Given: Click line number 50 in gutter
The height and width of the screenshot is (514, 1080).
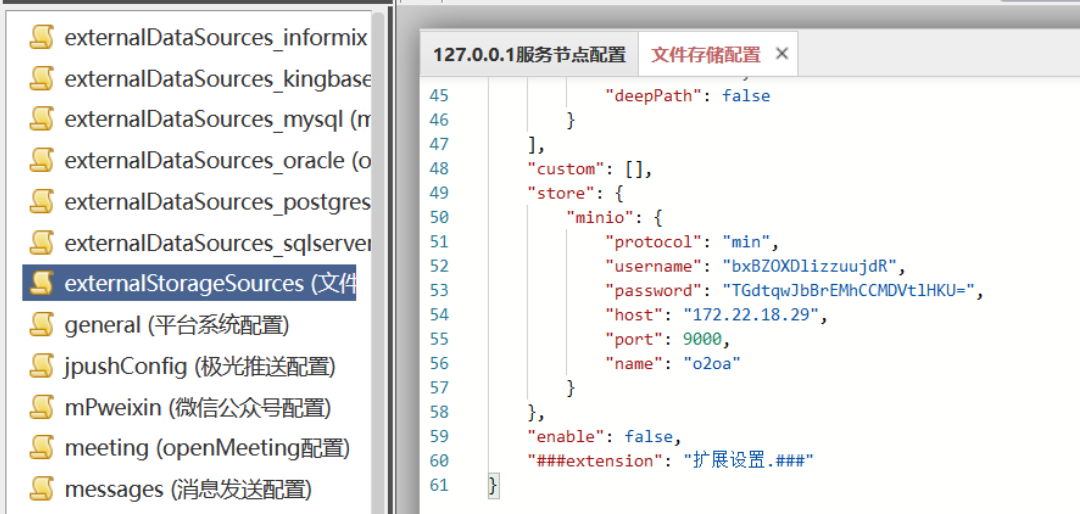Looking at the screenshot, I should (439, 218).
